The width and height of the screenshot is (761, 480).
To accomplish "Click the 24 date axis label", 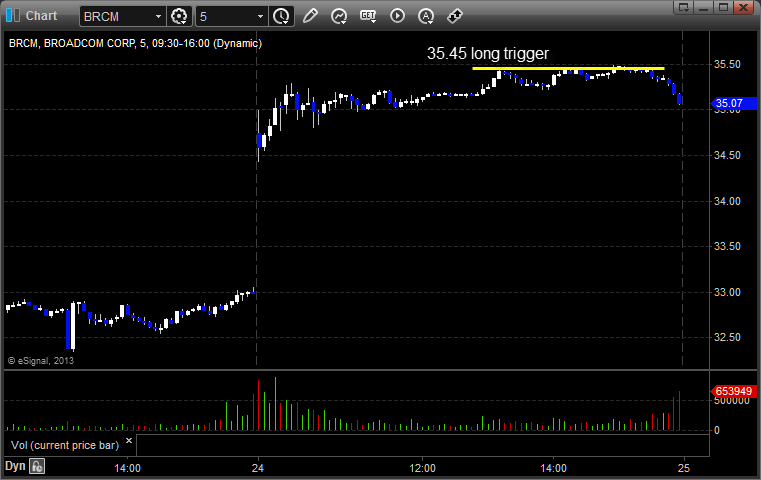I will 258,468.
